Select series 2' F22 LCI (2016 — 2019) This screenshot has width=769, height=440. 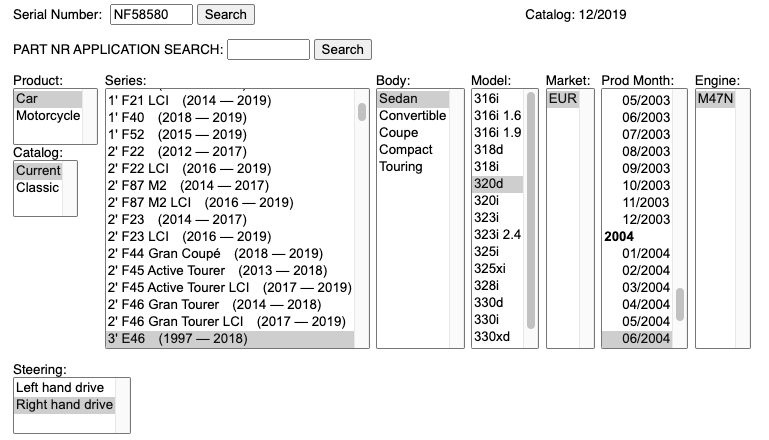click(x=231, y=169)
